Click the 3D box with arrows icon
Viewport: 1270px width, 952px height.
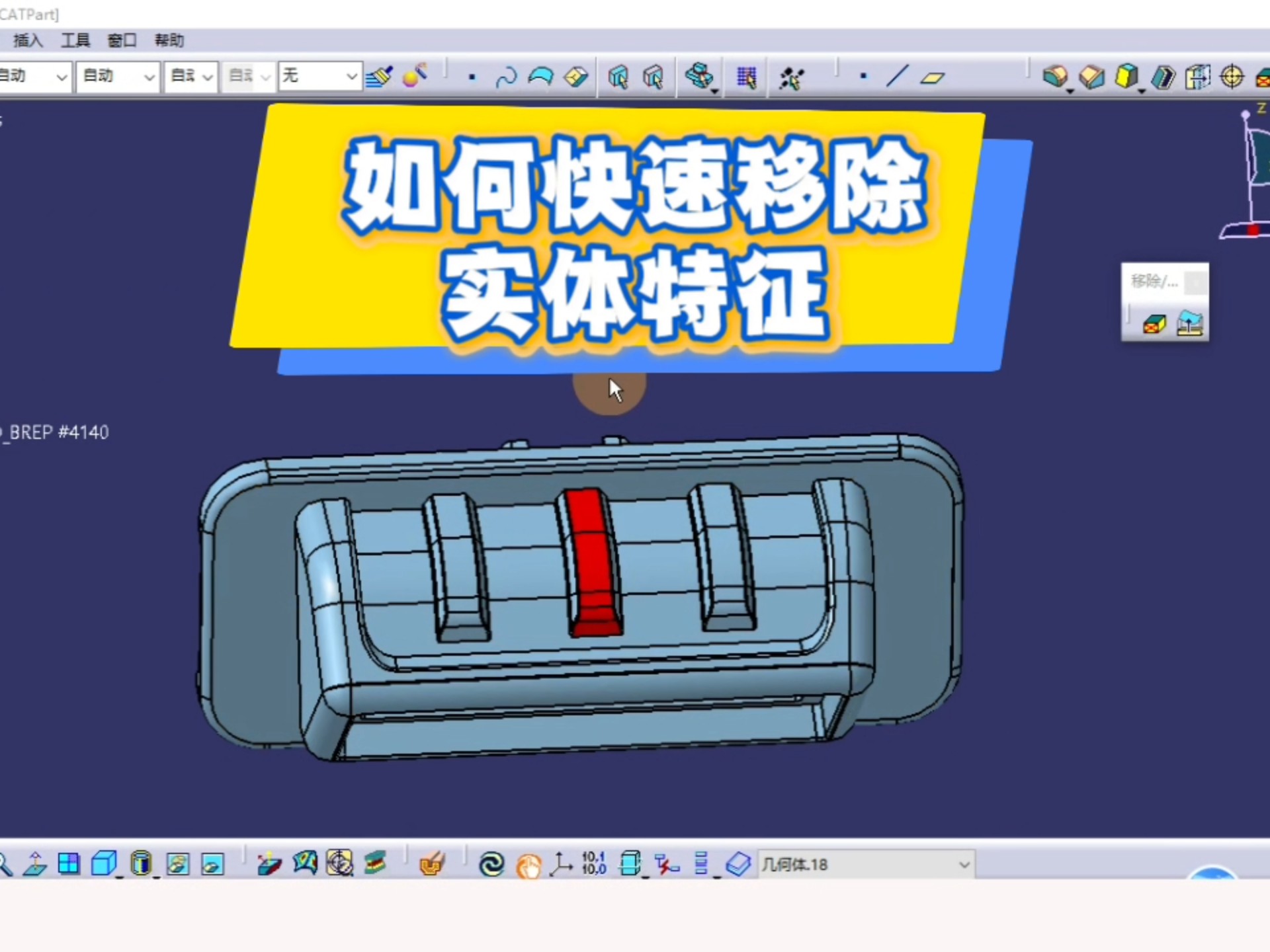[630, 863]
